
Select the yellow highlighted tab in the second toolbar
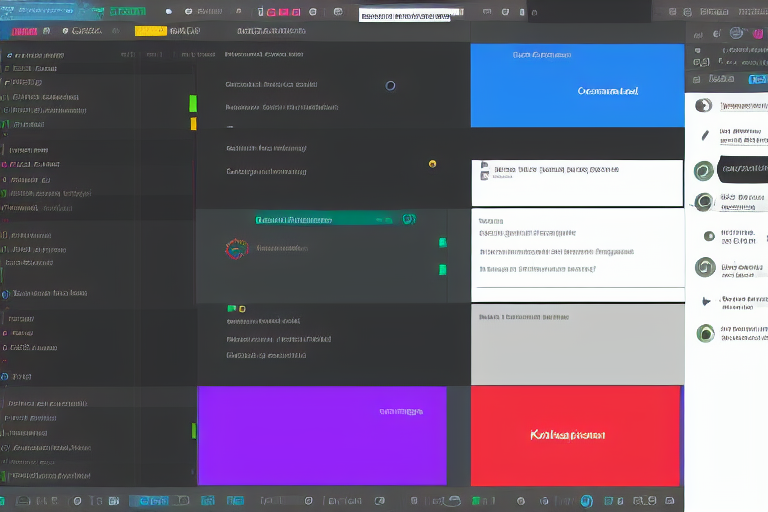click(x=150, y=31)
